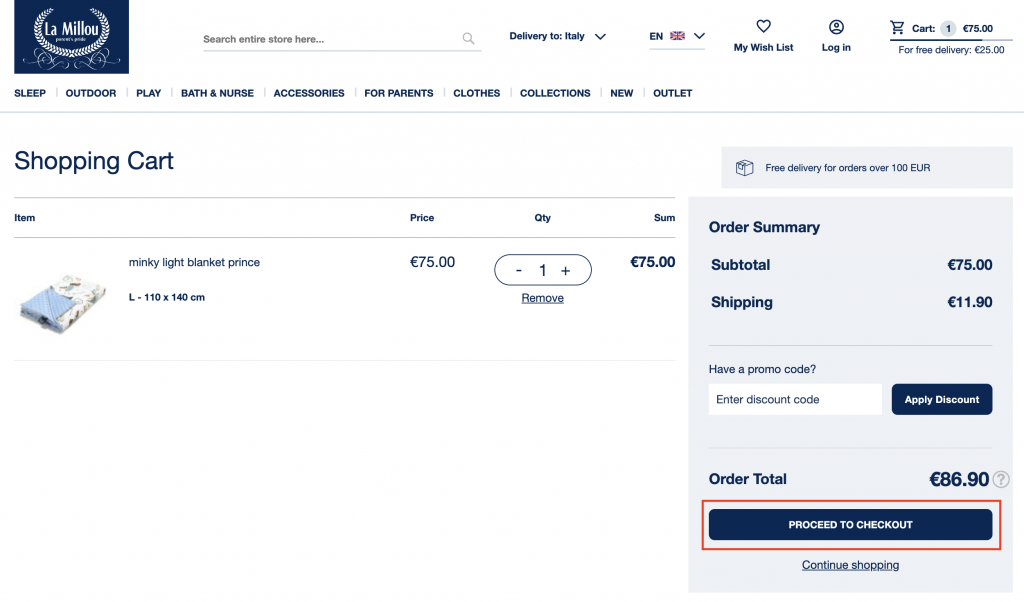Click the Order Total help icon
Screen dimensions: 1024x602
pos(1000,479)
